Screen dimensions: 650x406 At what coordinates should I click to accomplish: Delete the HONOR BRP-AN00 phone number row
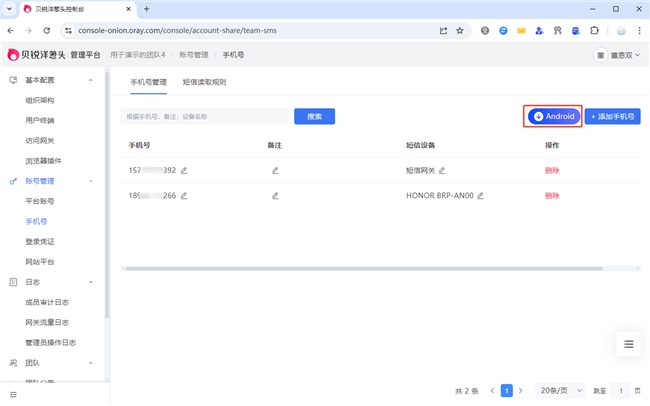[552, 195]
